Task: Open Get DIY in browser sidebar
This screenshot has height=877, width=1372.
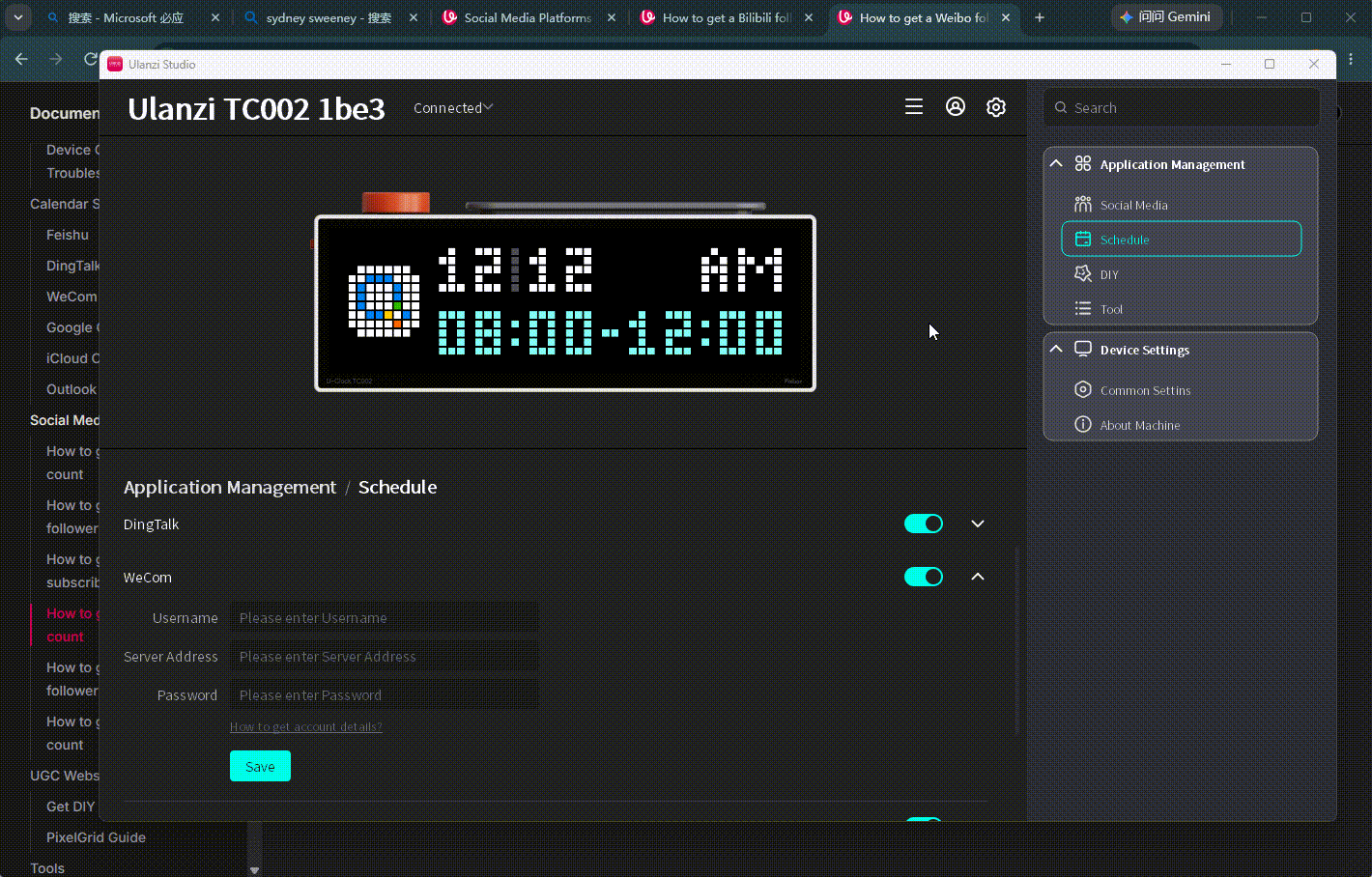Action: pos(71,806)
